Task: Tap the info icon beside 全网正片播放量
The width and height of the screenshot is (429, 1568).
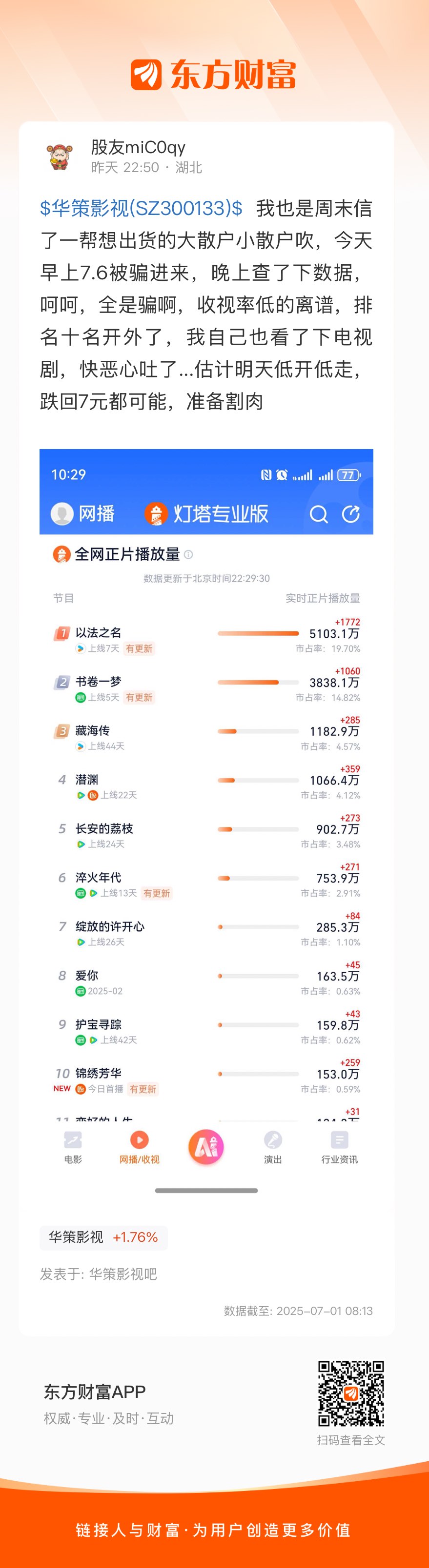Action: coord(188,554)
